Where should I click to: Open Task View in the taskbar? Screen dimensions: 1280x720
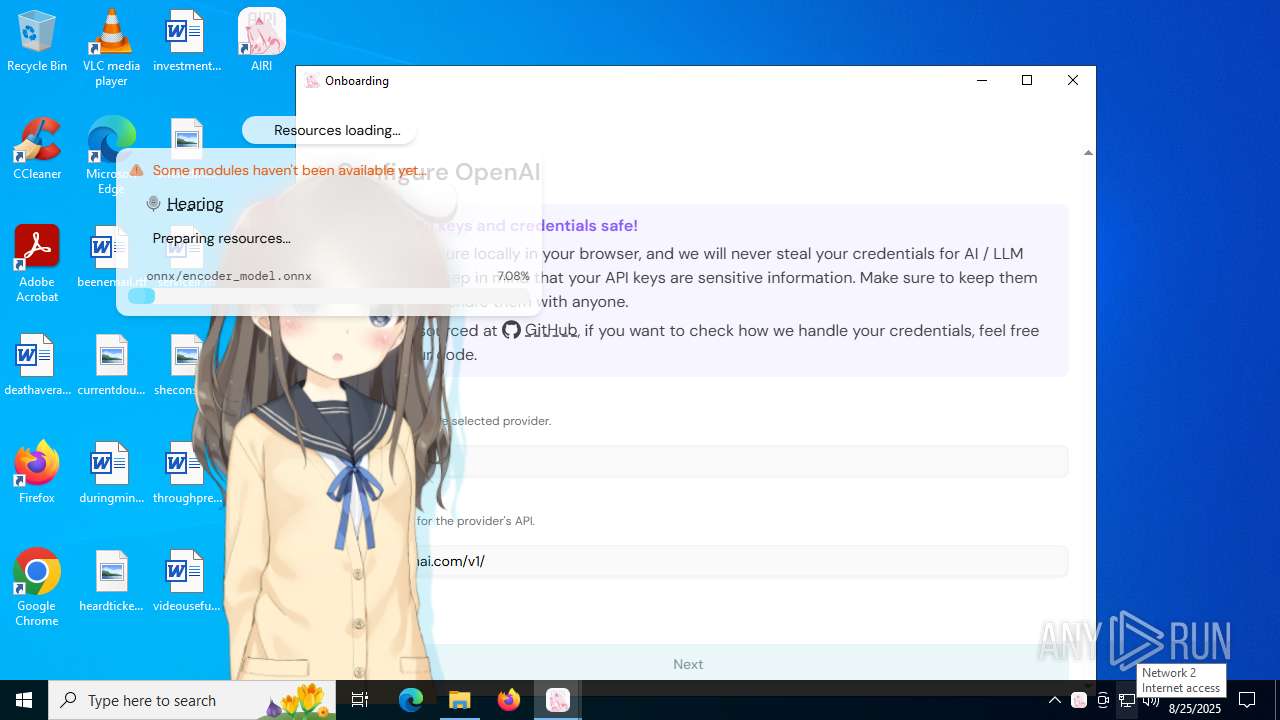(360, 700)
